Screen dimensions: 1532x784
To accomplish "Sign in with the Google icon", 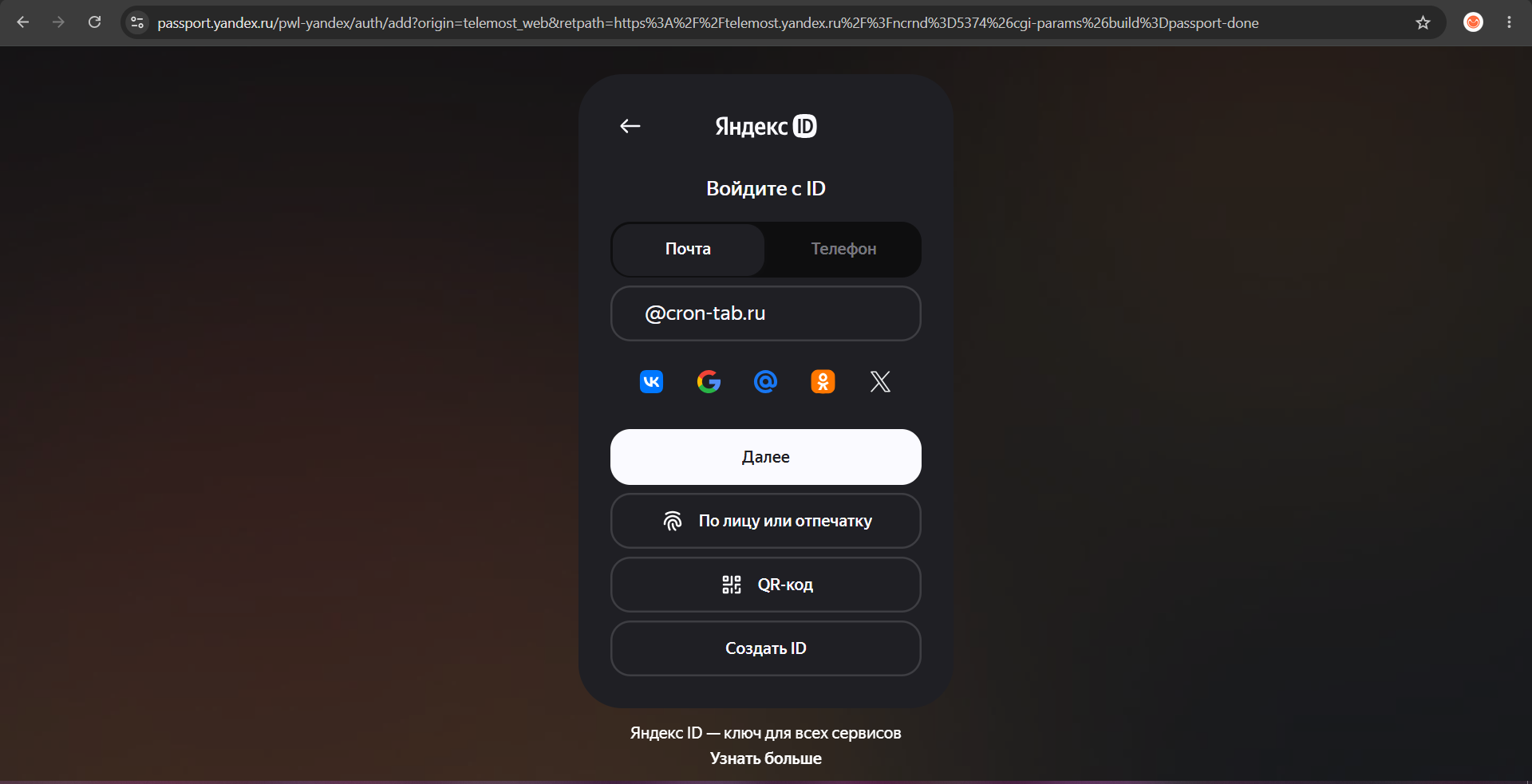I will click(709, 382).
